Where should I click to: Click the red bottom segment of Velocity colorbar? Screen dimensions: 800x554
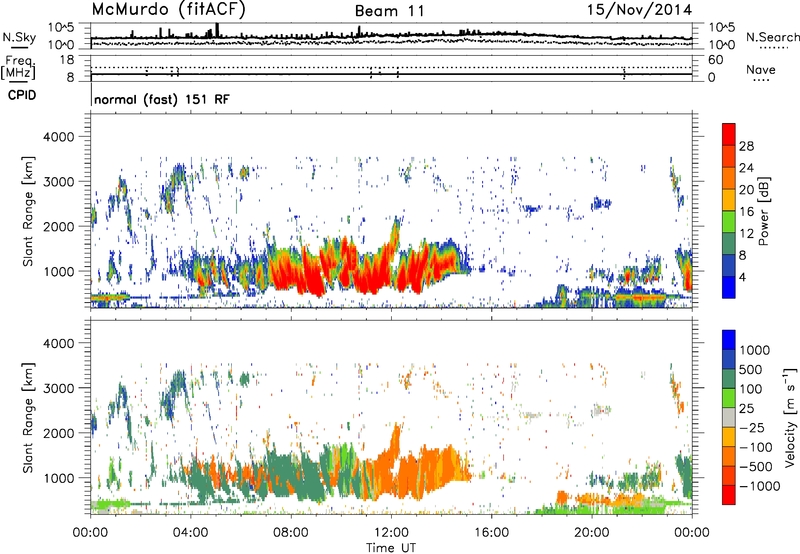[x=729, y=495]
